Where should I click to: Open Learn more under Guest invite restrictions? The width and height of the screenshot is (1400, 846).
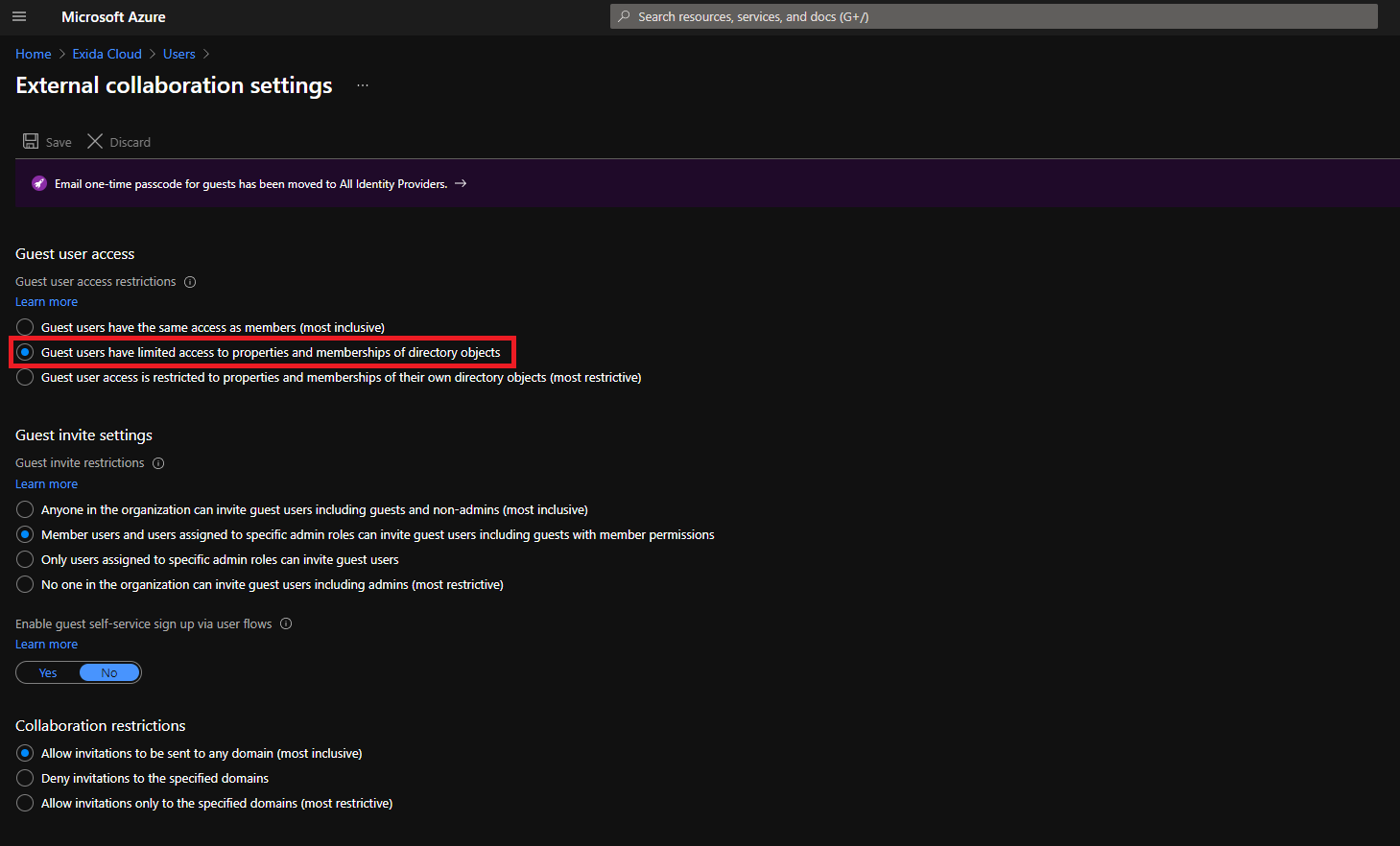pyautogui.click(x=46, y=483)
